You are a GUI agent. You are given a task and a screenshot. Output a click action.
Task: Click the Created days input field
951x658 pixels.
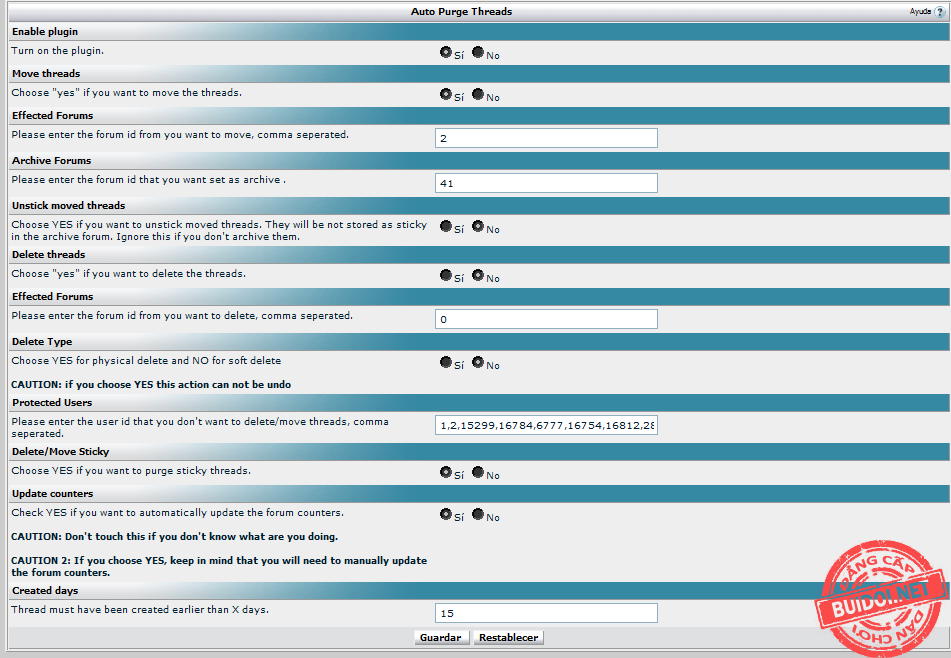pyautogui.click(x=546, y=613)
